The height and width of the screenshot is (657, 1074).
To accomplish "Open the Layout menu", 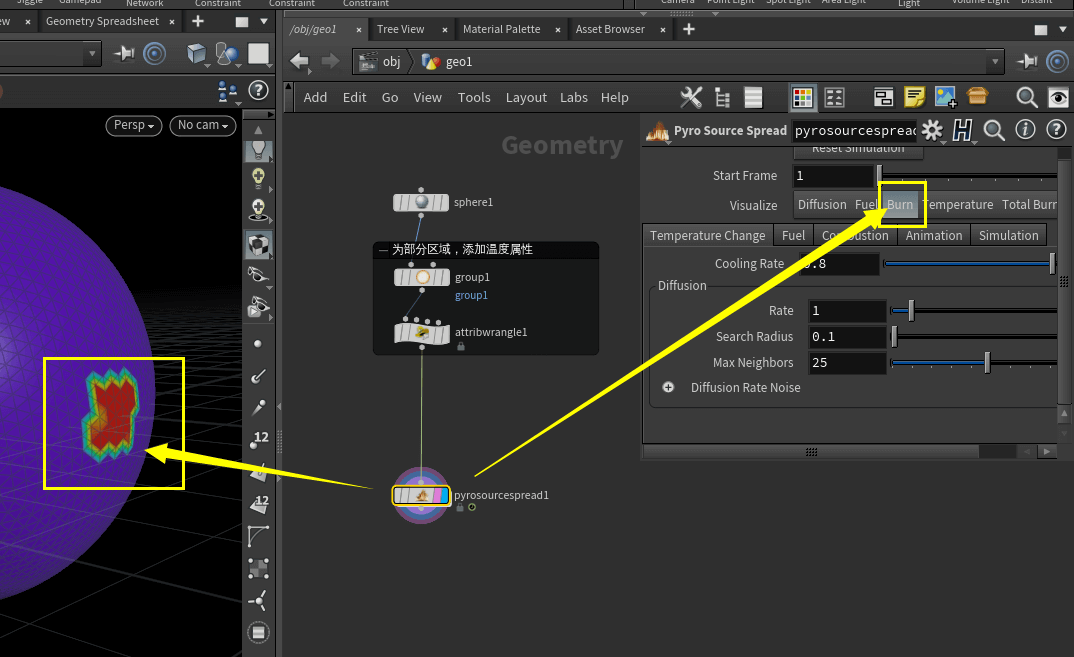I will (x=526, y=97).
